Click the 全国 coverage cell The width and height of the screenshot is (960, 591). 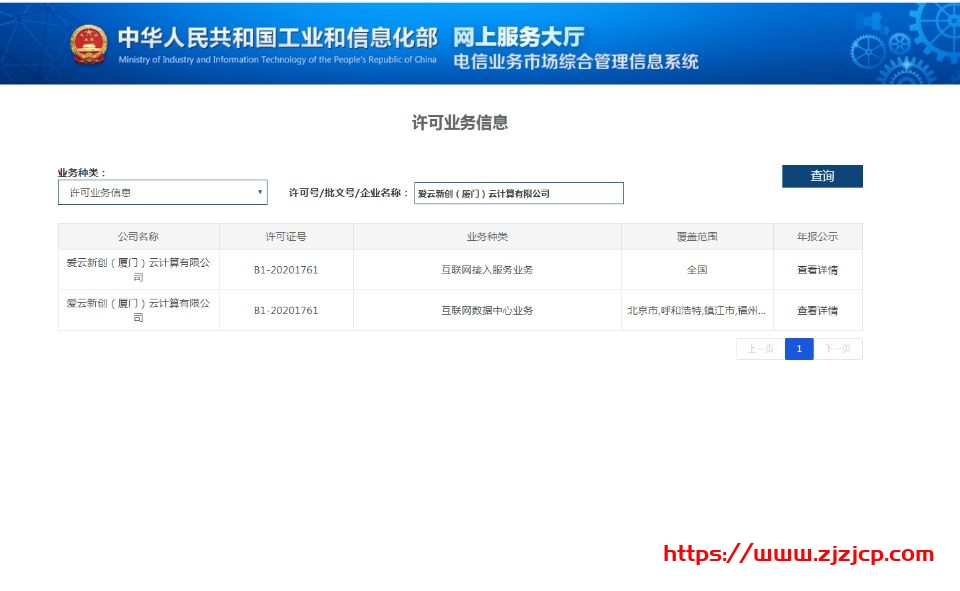pyautogui.click(x=697, y=269)
